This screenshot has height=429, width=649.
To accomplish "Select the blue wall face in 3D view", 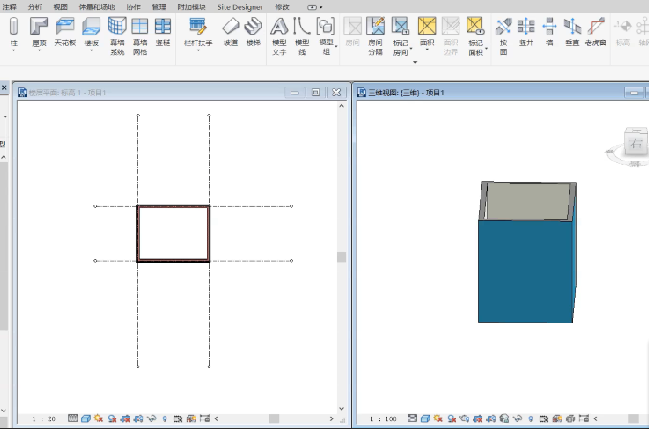I will [526, 271].
